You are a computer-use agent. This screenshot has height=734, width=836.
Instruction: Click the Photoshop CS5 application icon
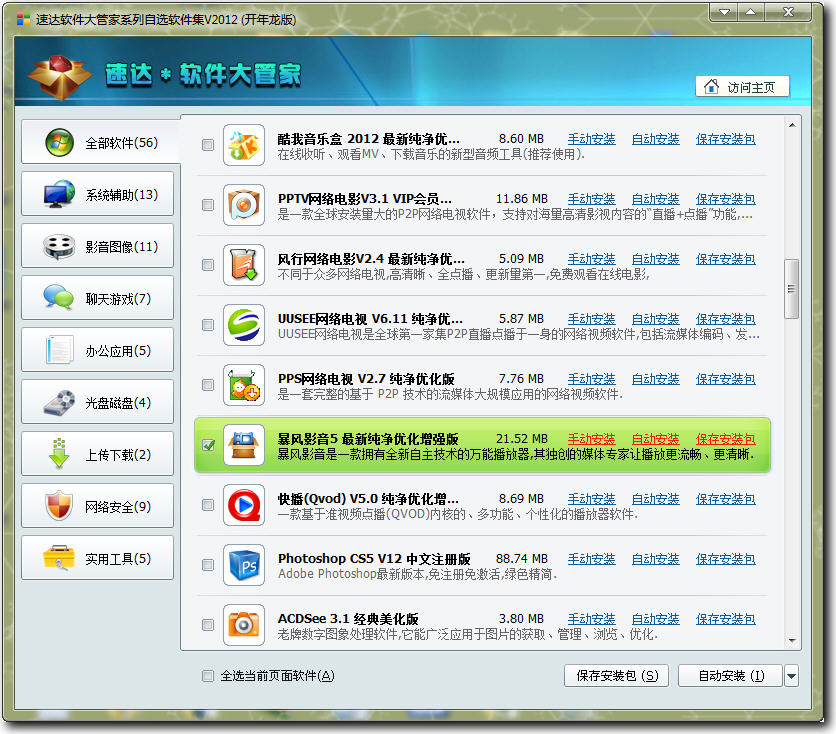[x=243, y=565]
